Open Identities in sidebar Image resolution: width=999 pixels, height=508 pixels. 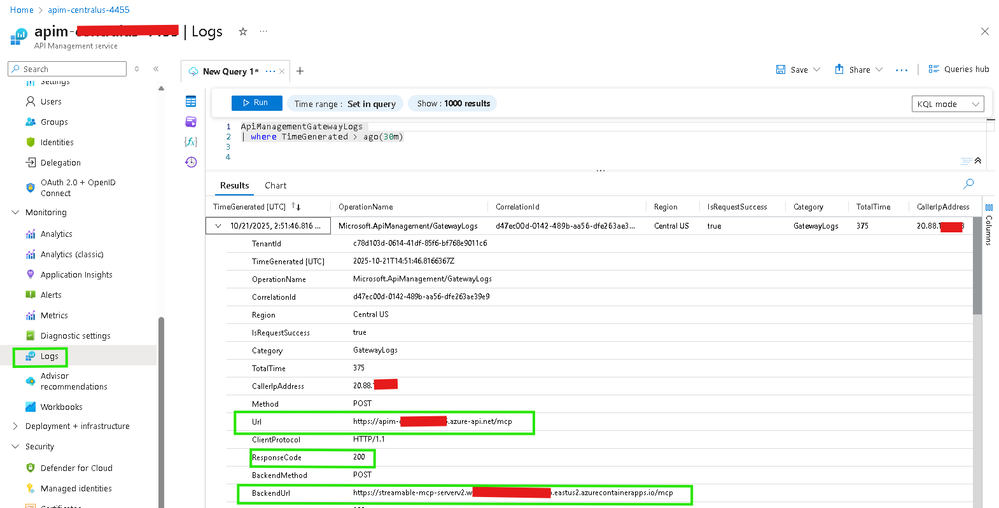(x=57, y=142)
